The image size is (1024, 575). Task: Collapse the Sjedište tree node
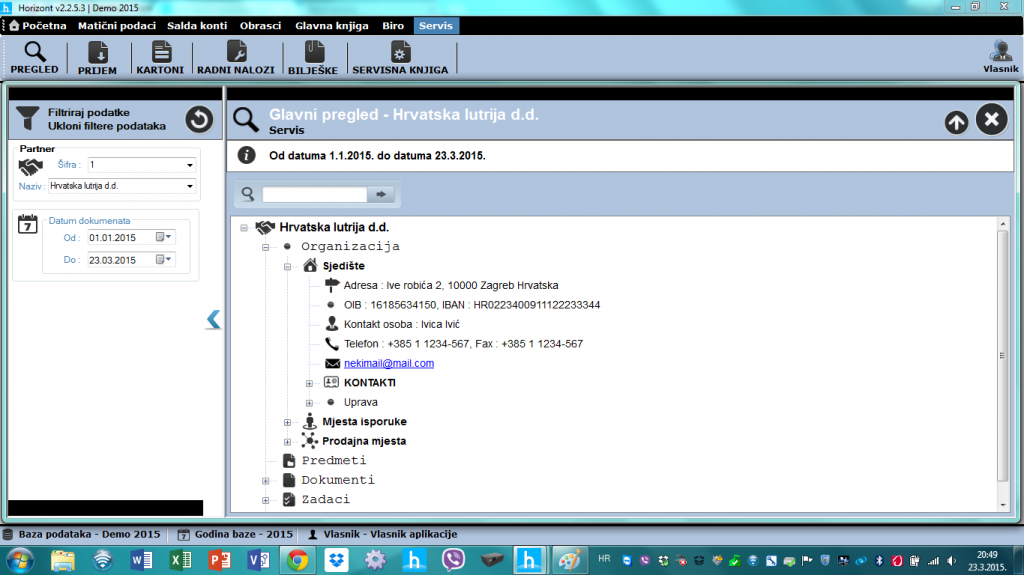click(x=287, y=267)
